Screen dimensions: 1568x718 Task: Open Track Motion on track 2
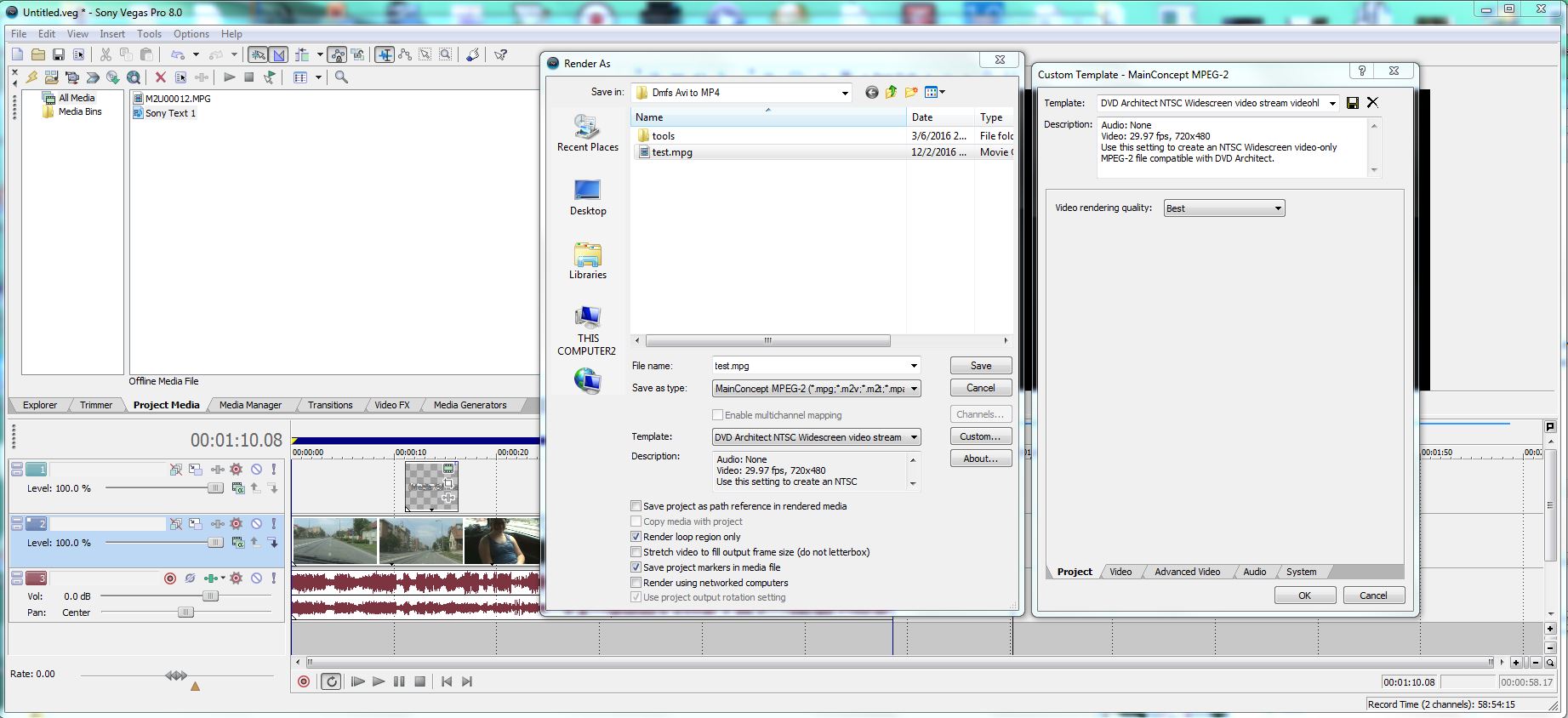(x=196, y=523)
